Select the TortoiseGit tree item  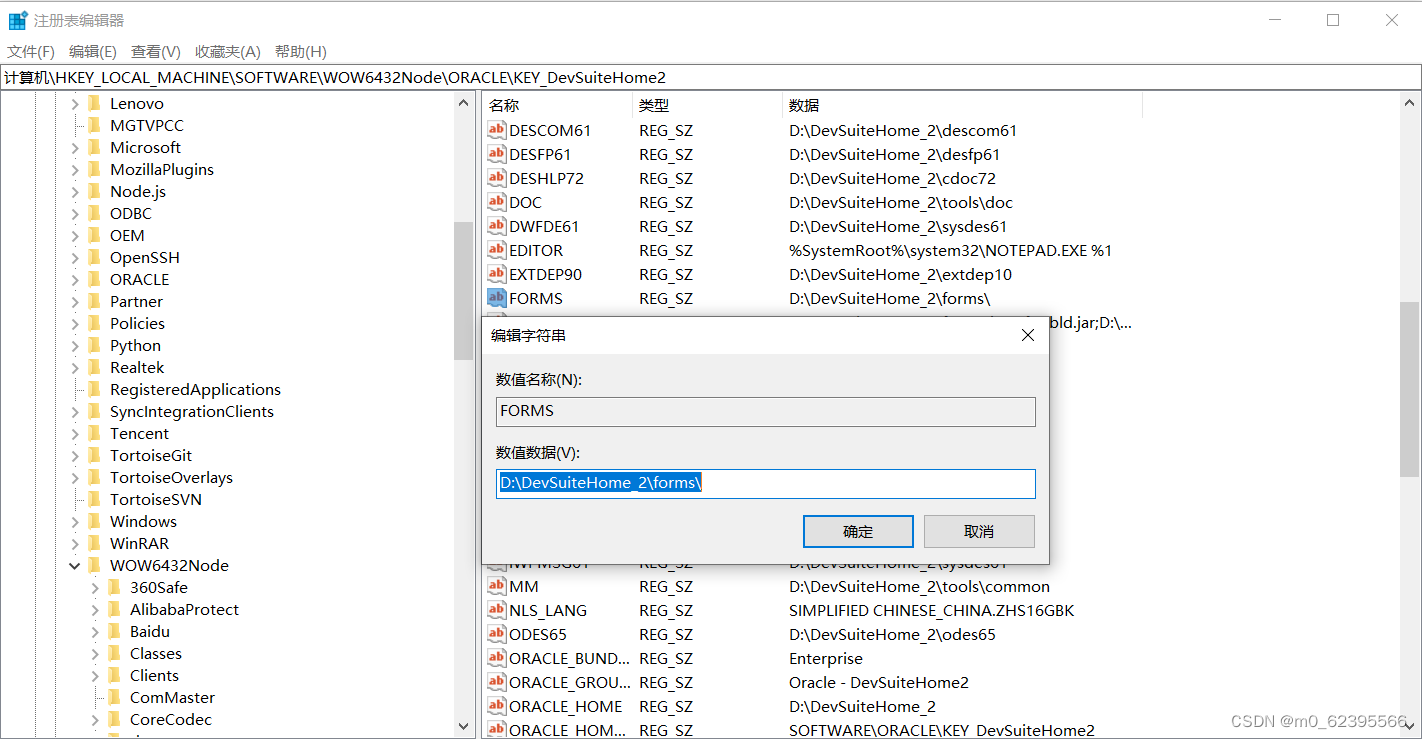pos(151,455)
